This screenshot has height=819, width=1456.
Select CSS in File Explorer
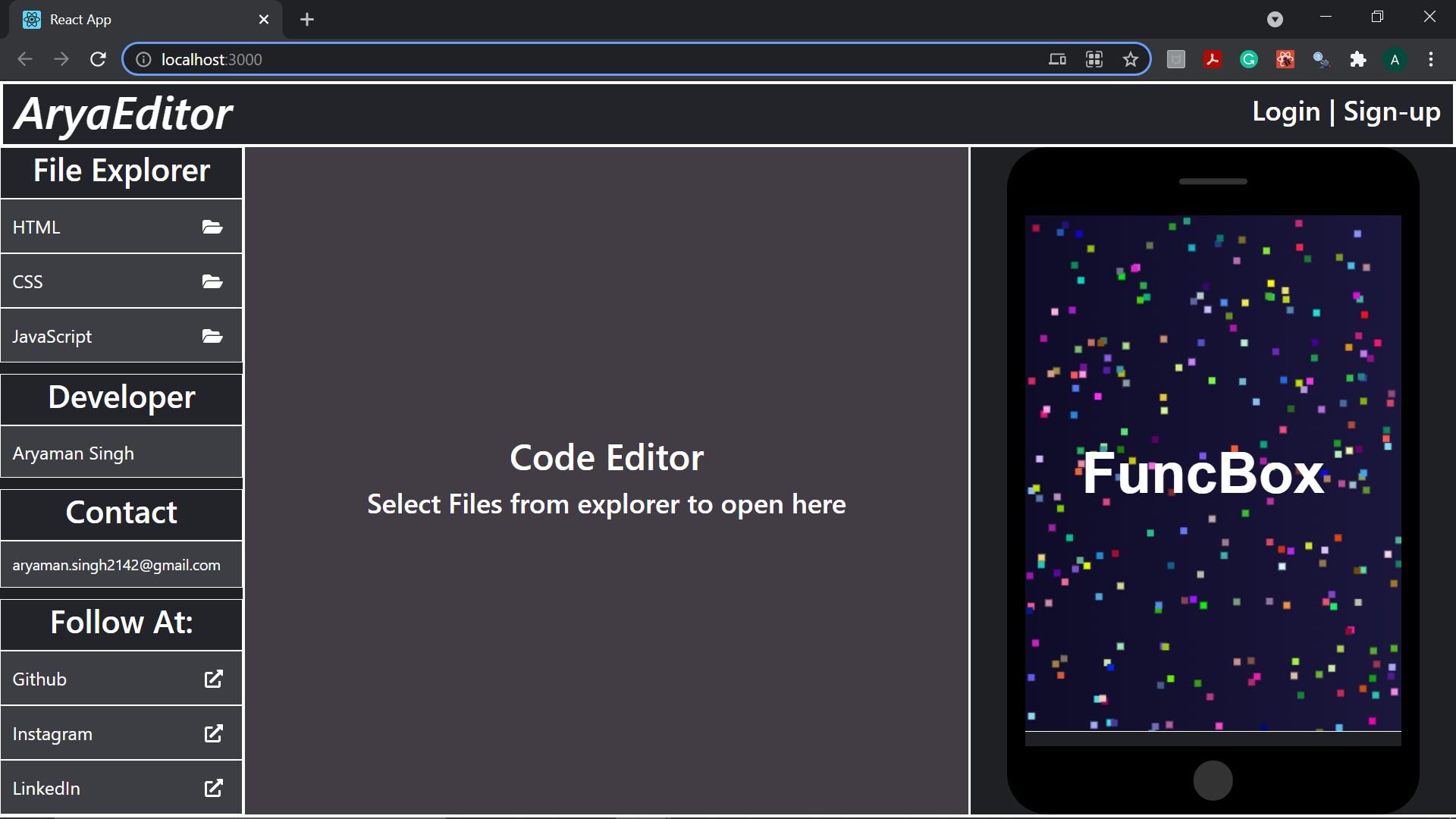point(121,281)
